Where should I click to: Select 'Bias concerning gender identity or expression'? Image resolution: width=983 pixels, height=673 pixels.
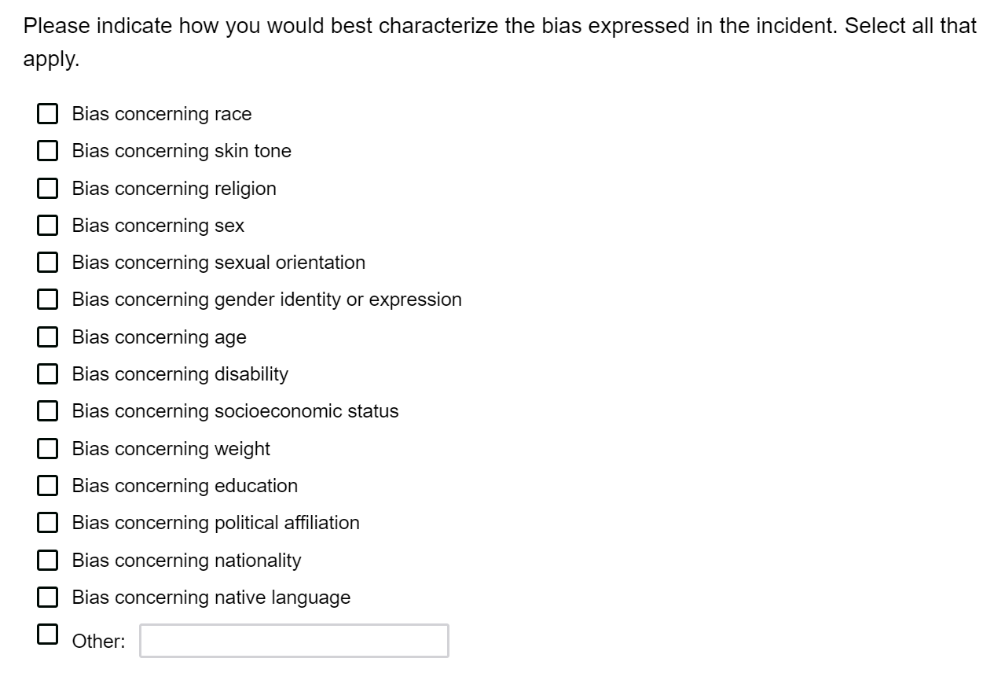47,300
